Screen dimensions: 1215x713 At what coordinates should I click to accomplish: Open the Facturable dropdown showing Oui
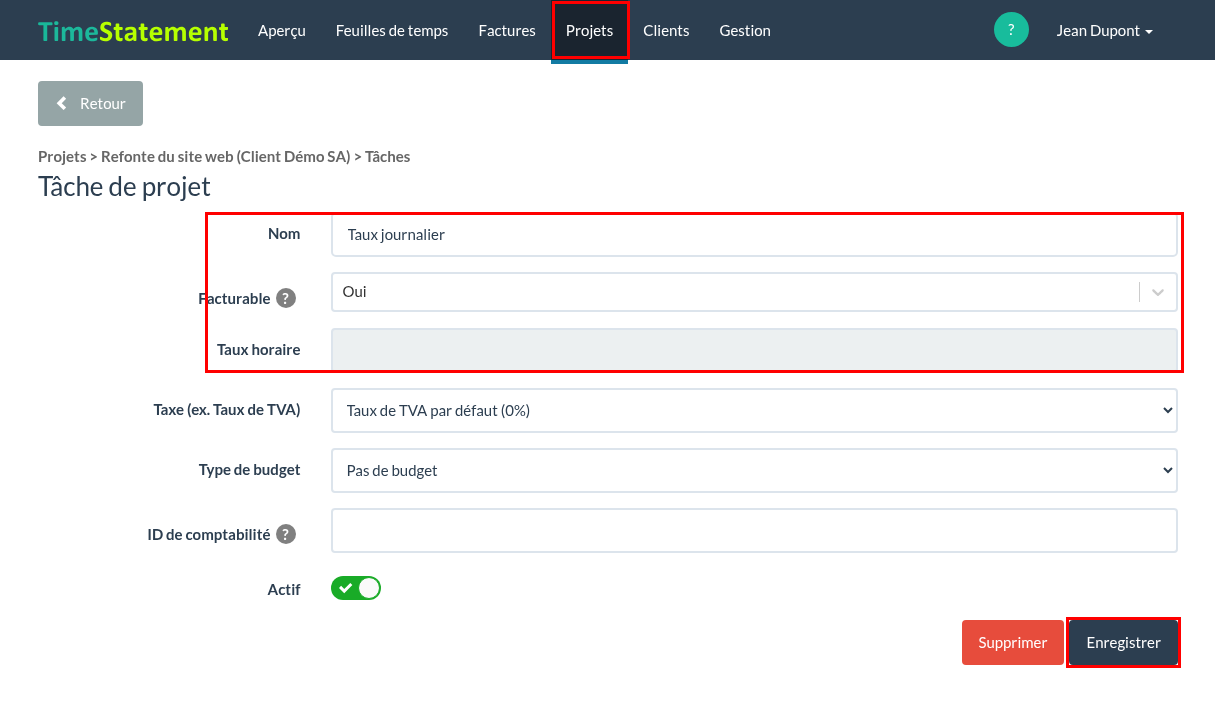tap(754, 292)
